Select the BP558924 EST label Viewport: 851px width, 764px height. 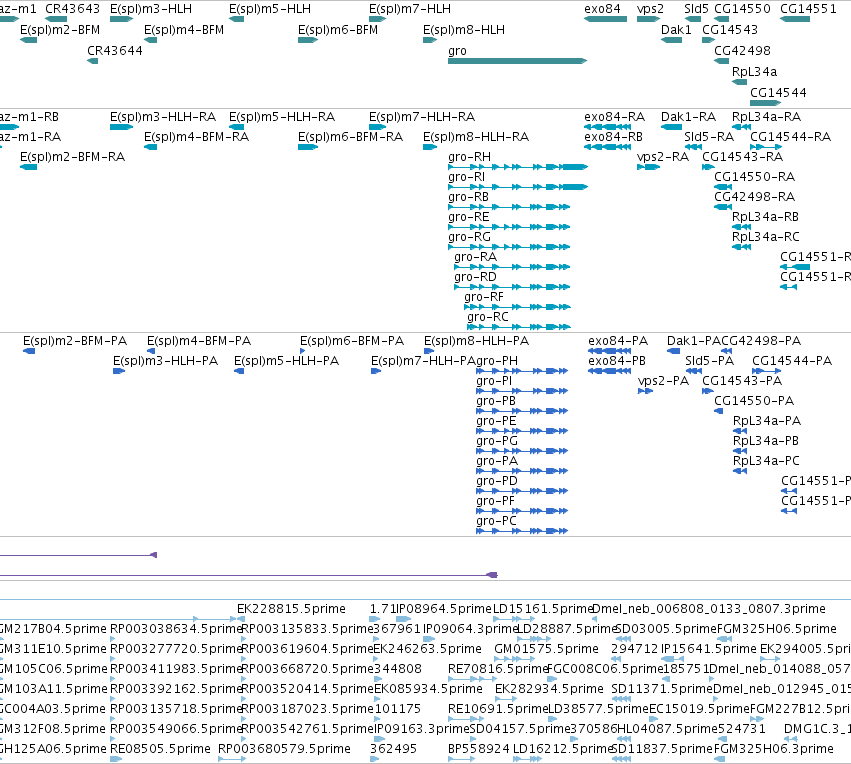[x=479, y=749]
